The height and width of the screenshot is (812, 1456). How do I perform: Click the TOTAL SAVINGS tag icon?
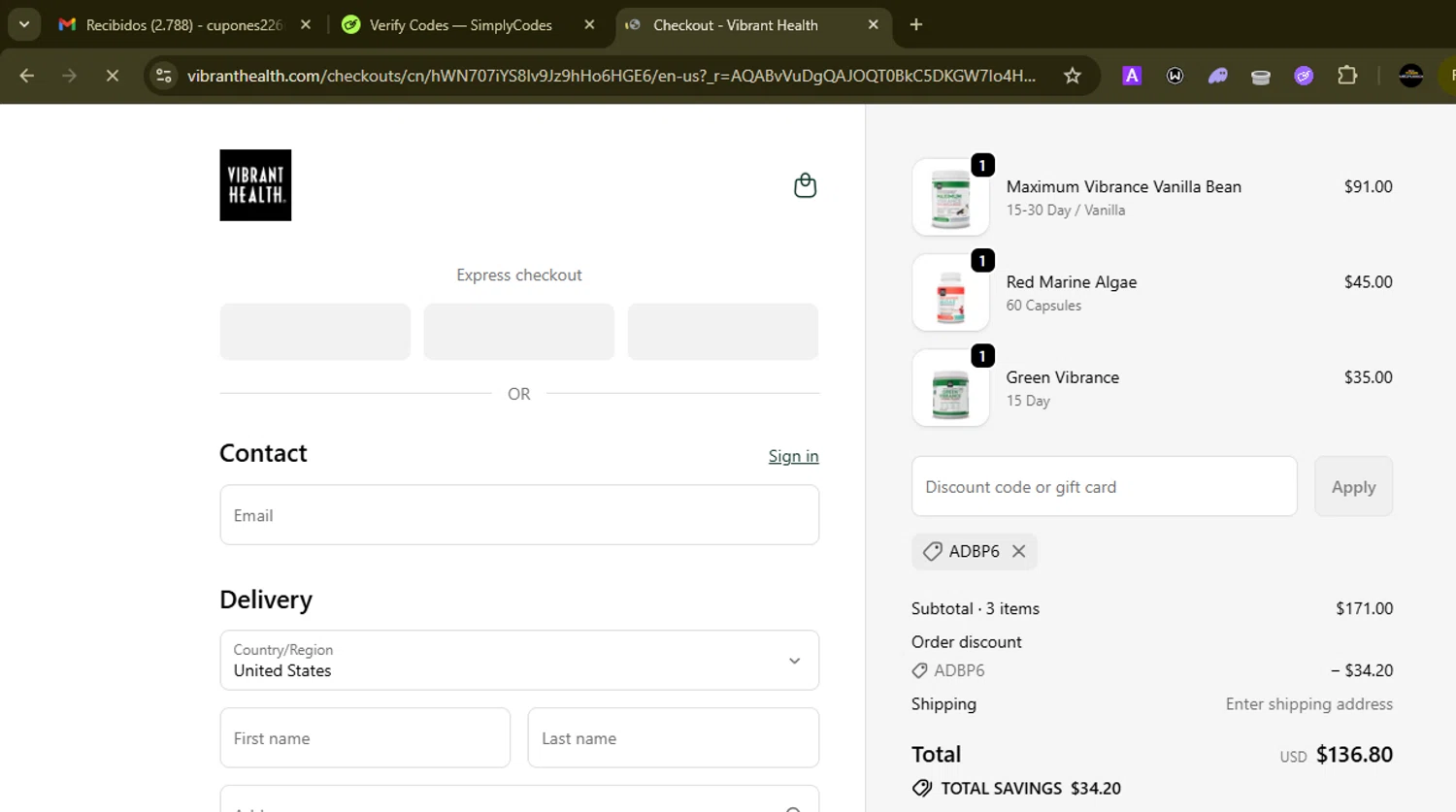click(922, 789)
